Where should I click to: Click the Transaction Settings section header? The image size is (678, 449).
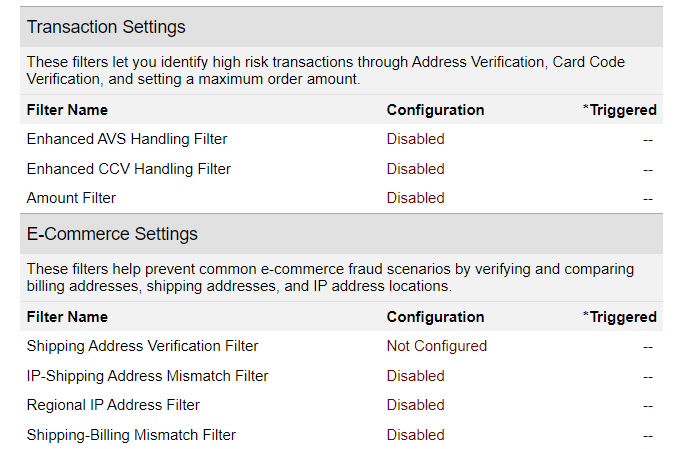[x=106, y=27]
